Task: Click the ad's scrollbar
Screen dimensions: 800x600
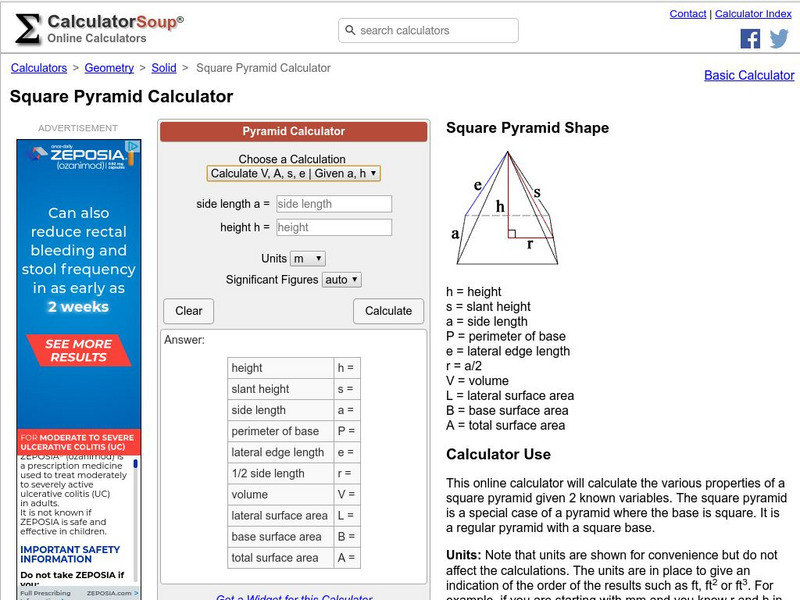Action: click(x=136, y=520)
